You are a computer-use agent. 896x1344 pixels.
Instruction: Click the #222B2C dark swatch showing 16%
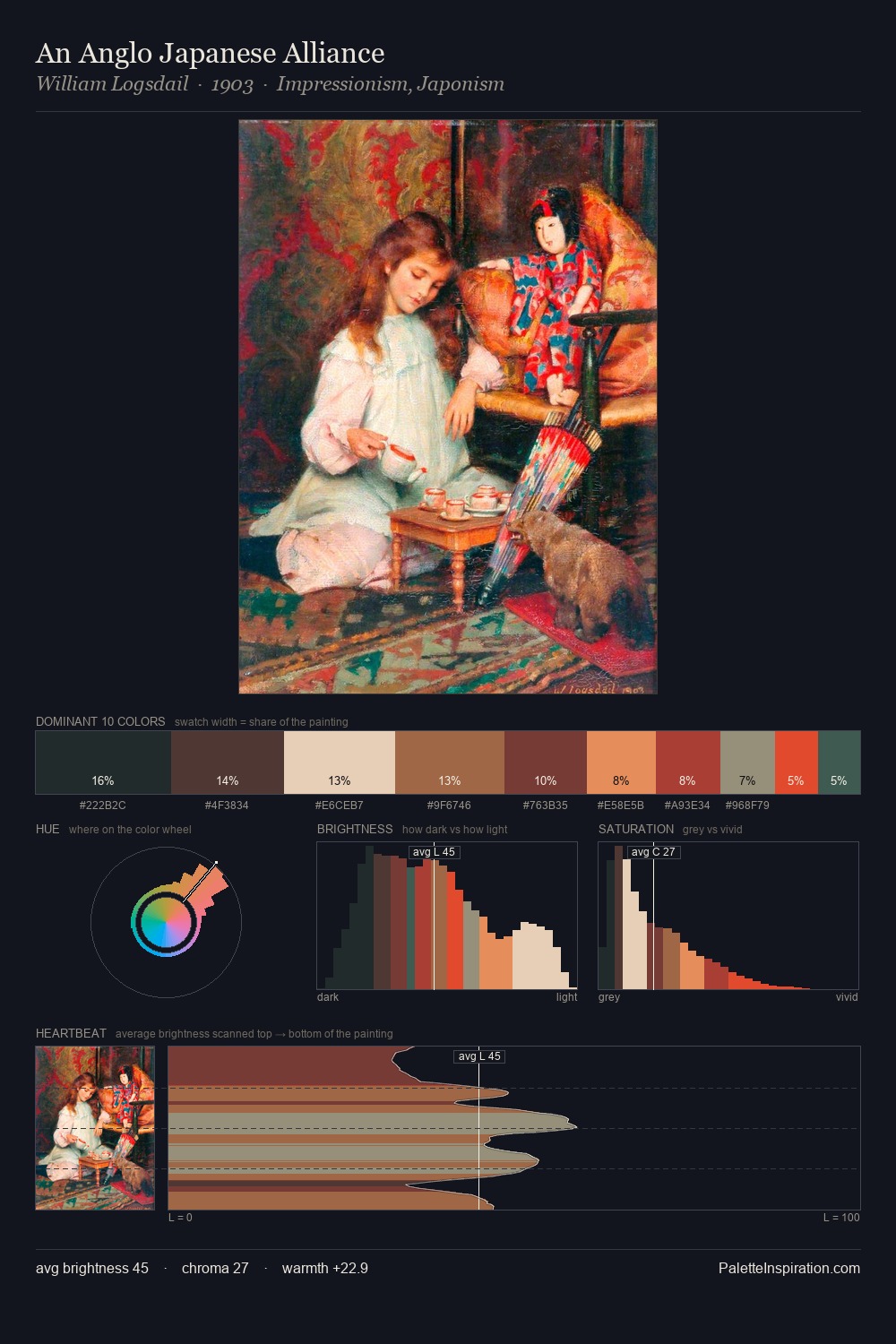(x=103, y=762)
